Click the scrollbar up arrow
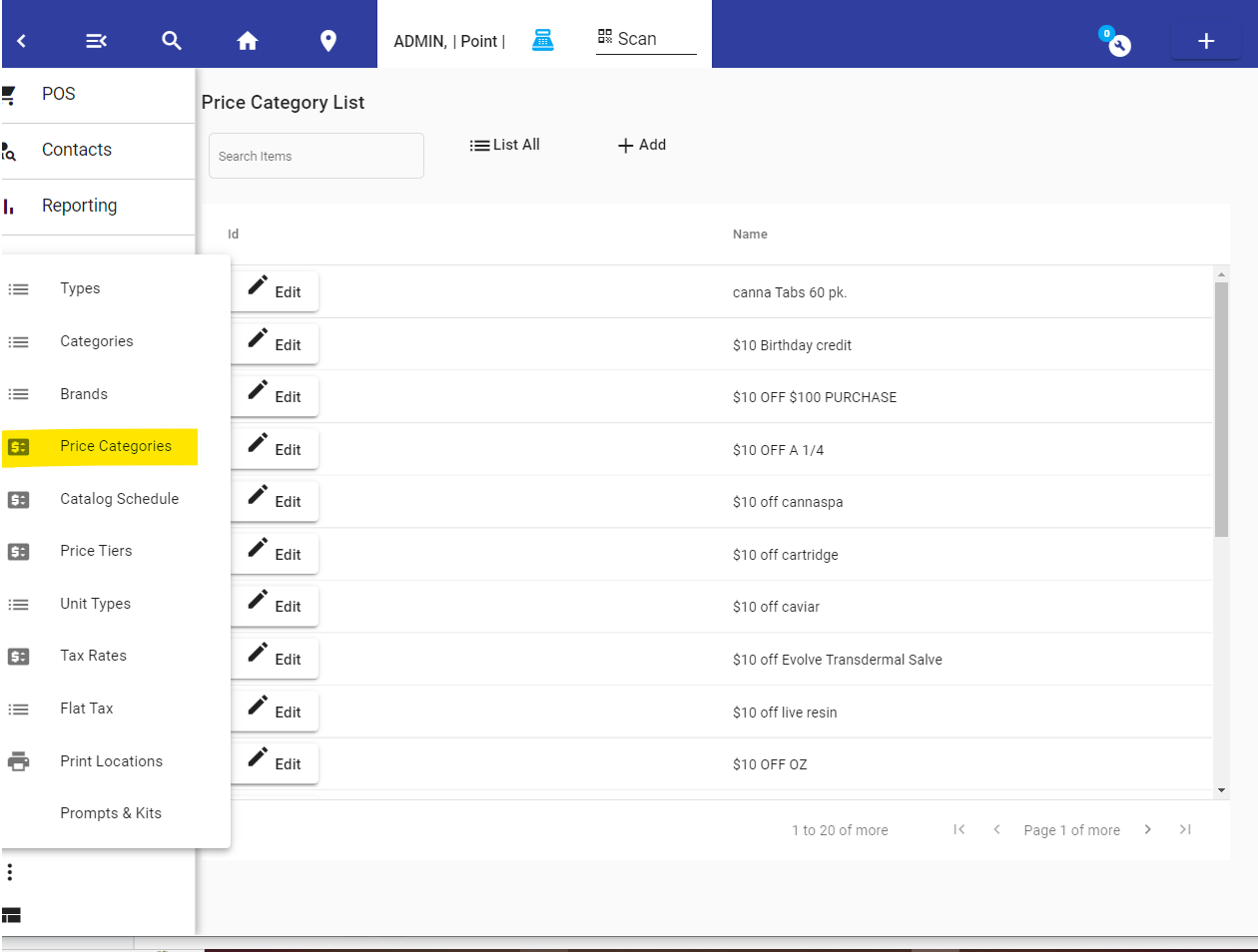This screenshot has height=952, width=1258. [x=1221, y=273]
